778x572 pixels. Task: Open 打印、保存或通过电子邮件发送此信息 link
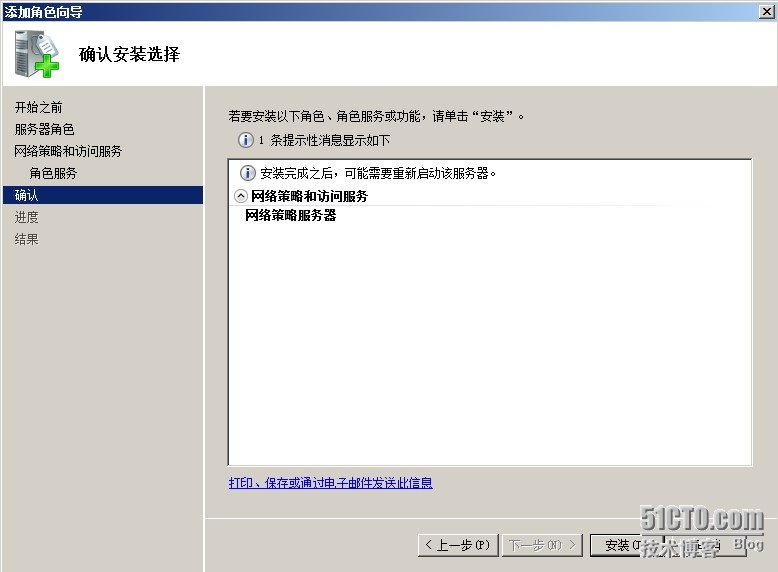[x=330, y=483]
